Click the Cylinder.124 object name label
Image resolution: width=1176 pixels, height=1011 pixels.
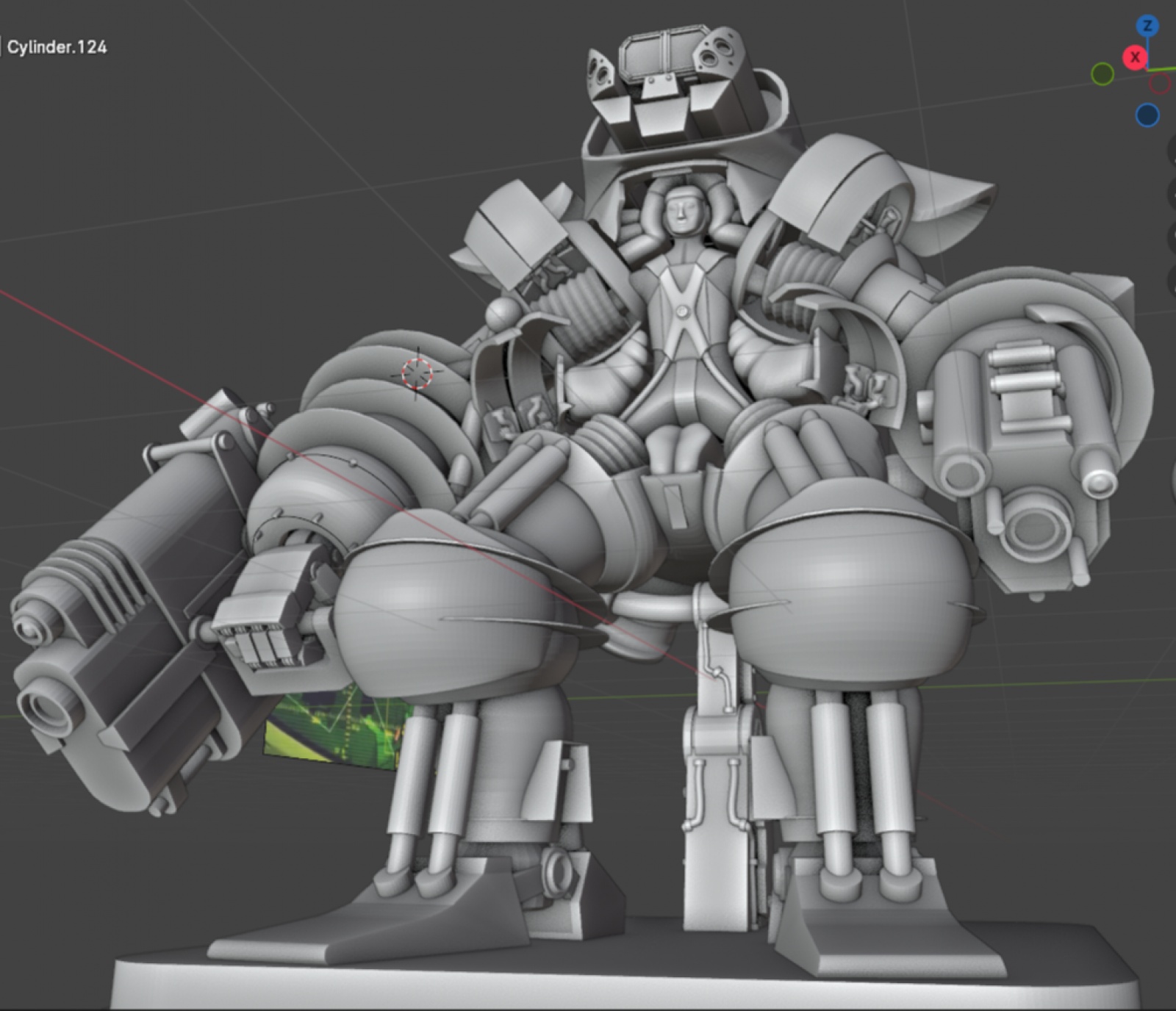tap(57, 48)
